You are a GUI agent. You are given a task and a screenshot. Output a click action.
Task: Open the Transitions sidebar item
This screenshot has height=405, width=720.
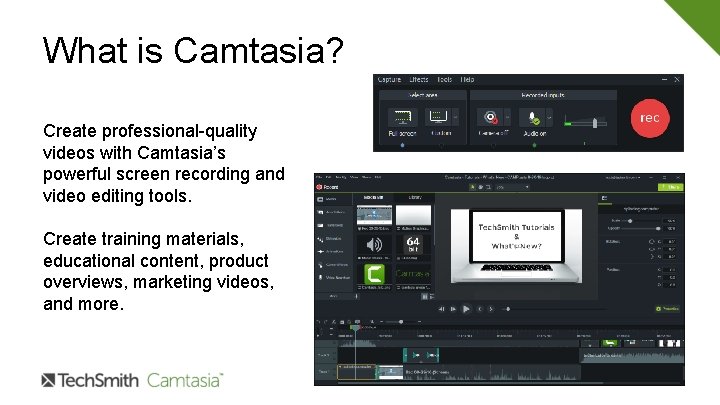click(x=331, y=225)
